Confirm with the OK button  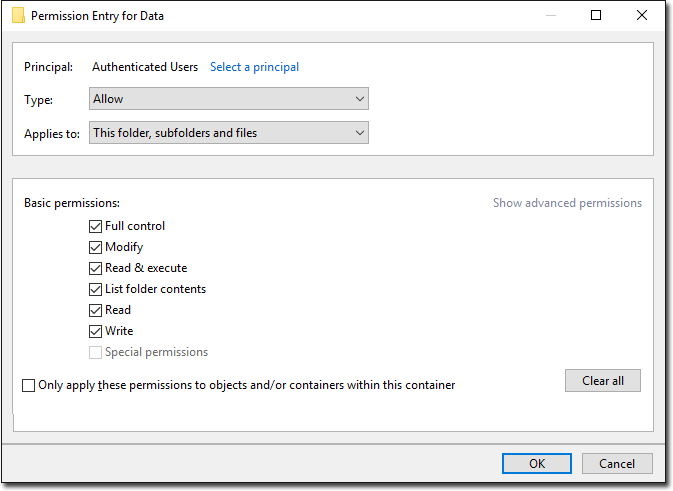click(537, 464)
